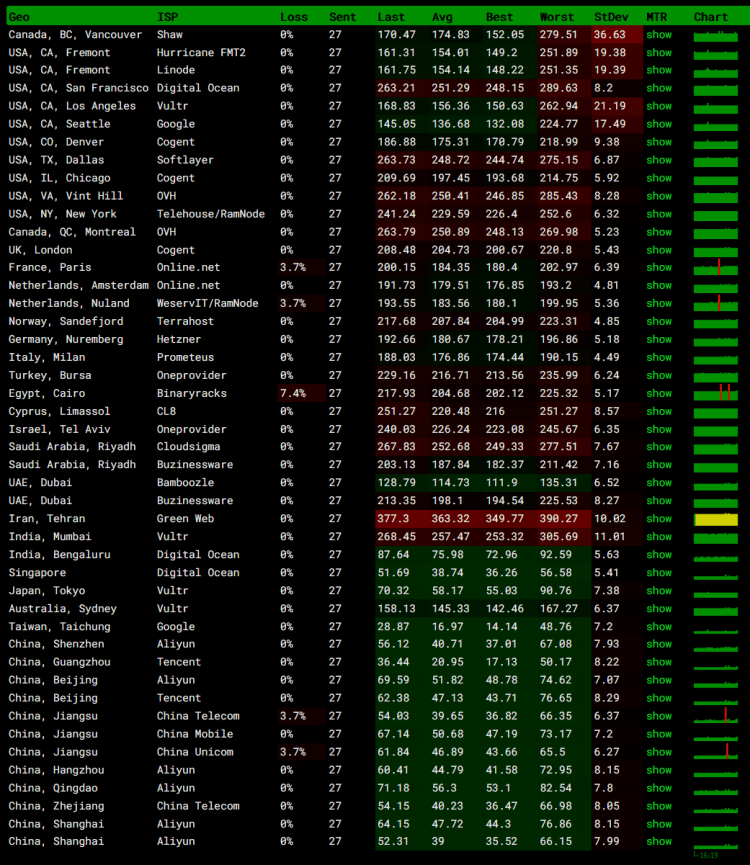This screenshot has height=865, width=750.
Task: Click the Loss column header
Action: (x=294, y=17)
